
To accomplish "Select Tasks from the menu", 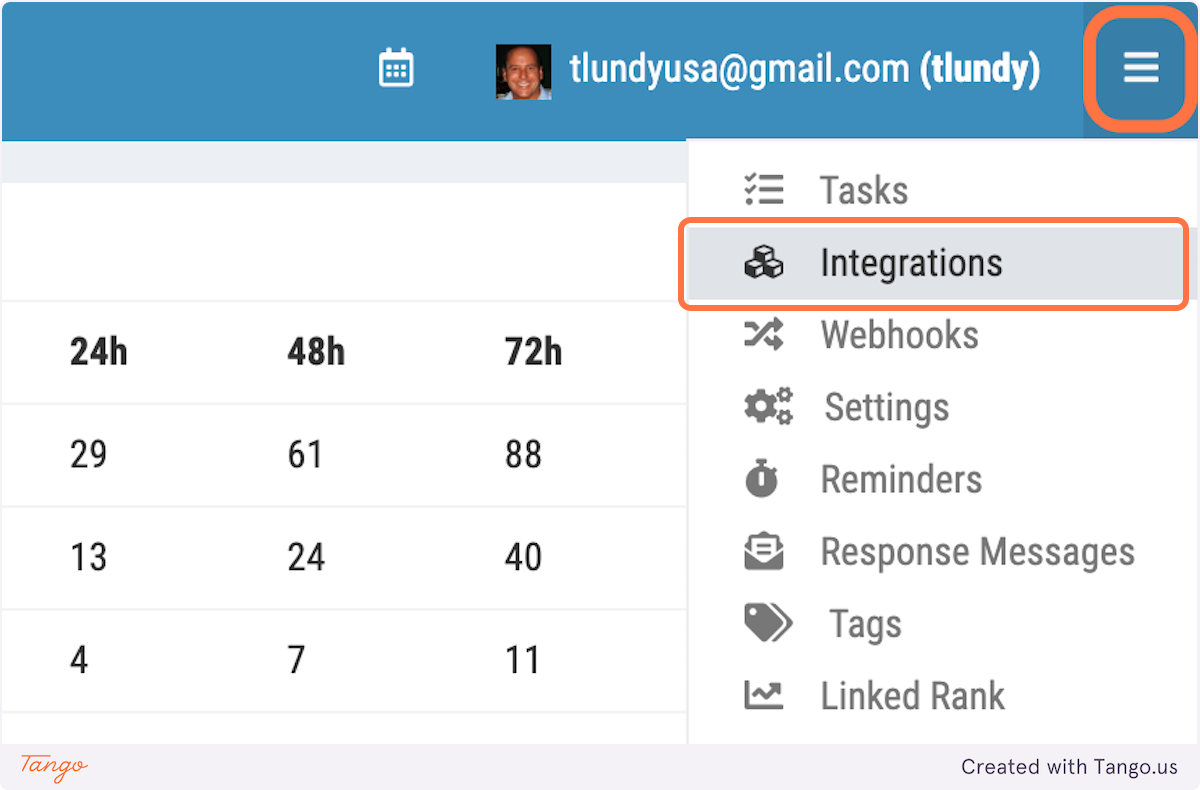I will click(x=864, y=190).
